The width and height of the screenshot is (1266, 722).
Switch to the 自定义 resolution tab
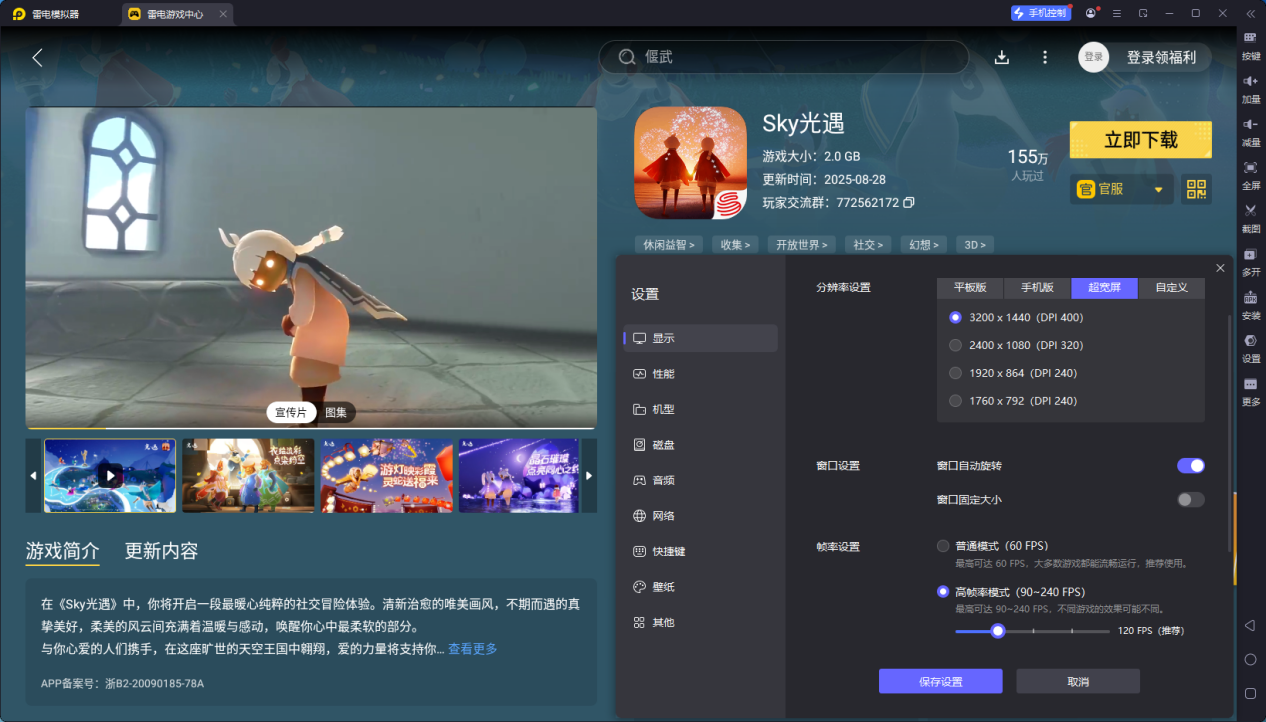click(x=1172, y=288)
